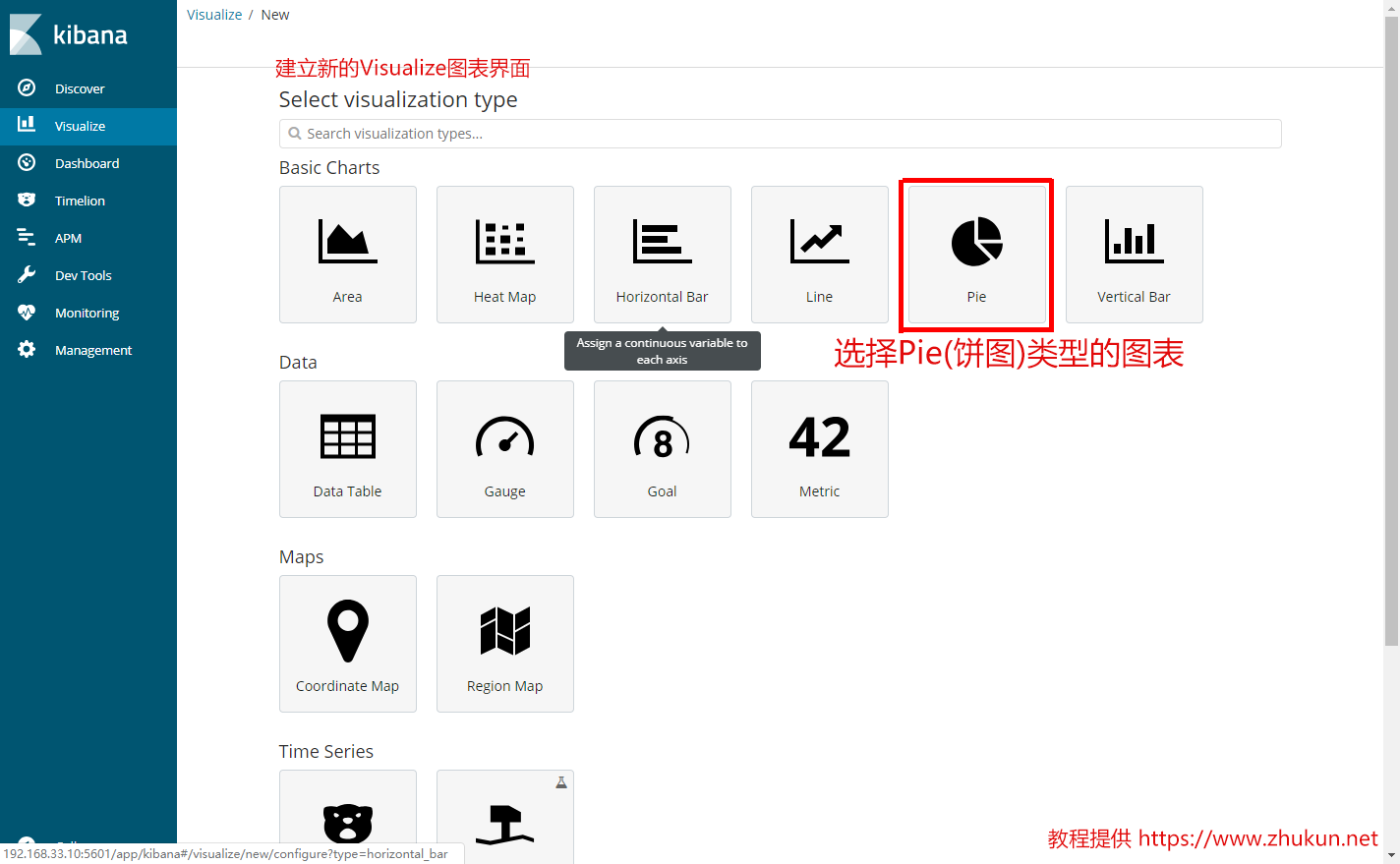Pick the Gauge visualization
Viewport: 1400px width, 864px height.
[505, 449]
